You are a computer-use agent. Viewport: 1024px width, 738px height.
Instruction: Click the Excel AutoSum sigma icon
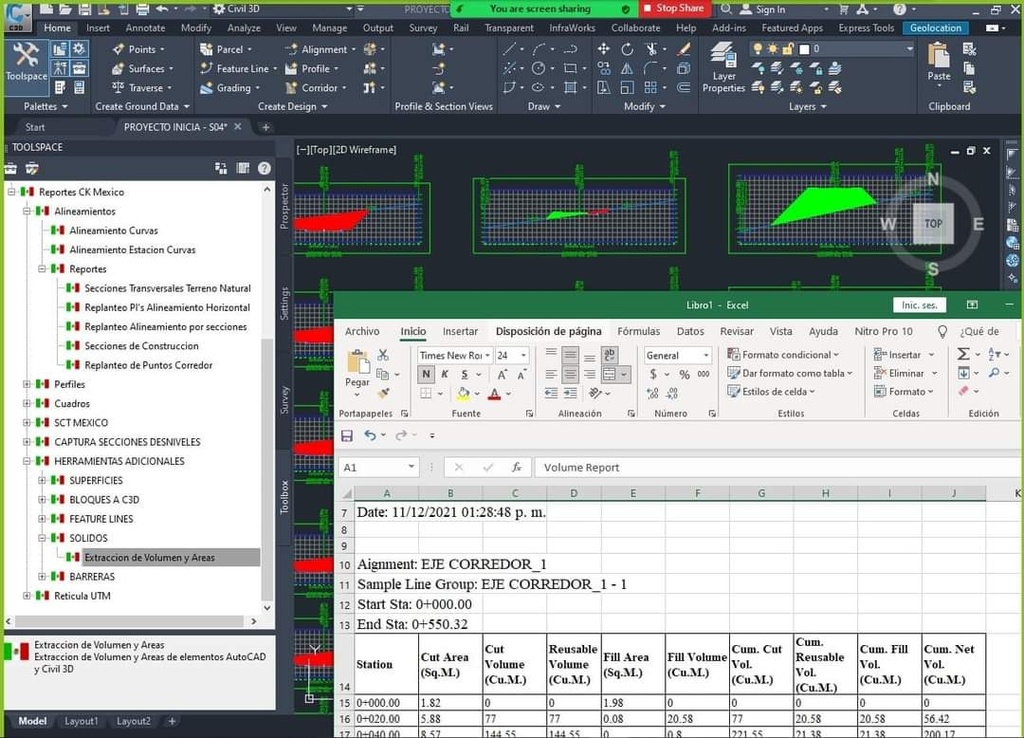click(963, 354)
